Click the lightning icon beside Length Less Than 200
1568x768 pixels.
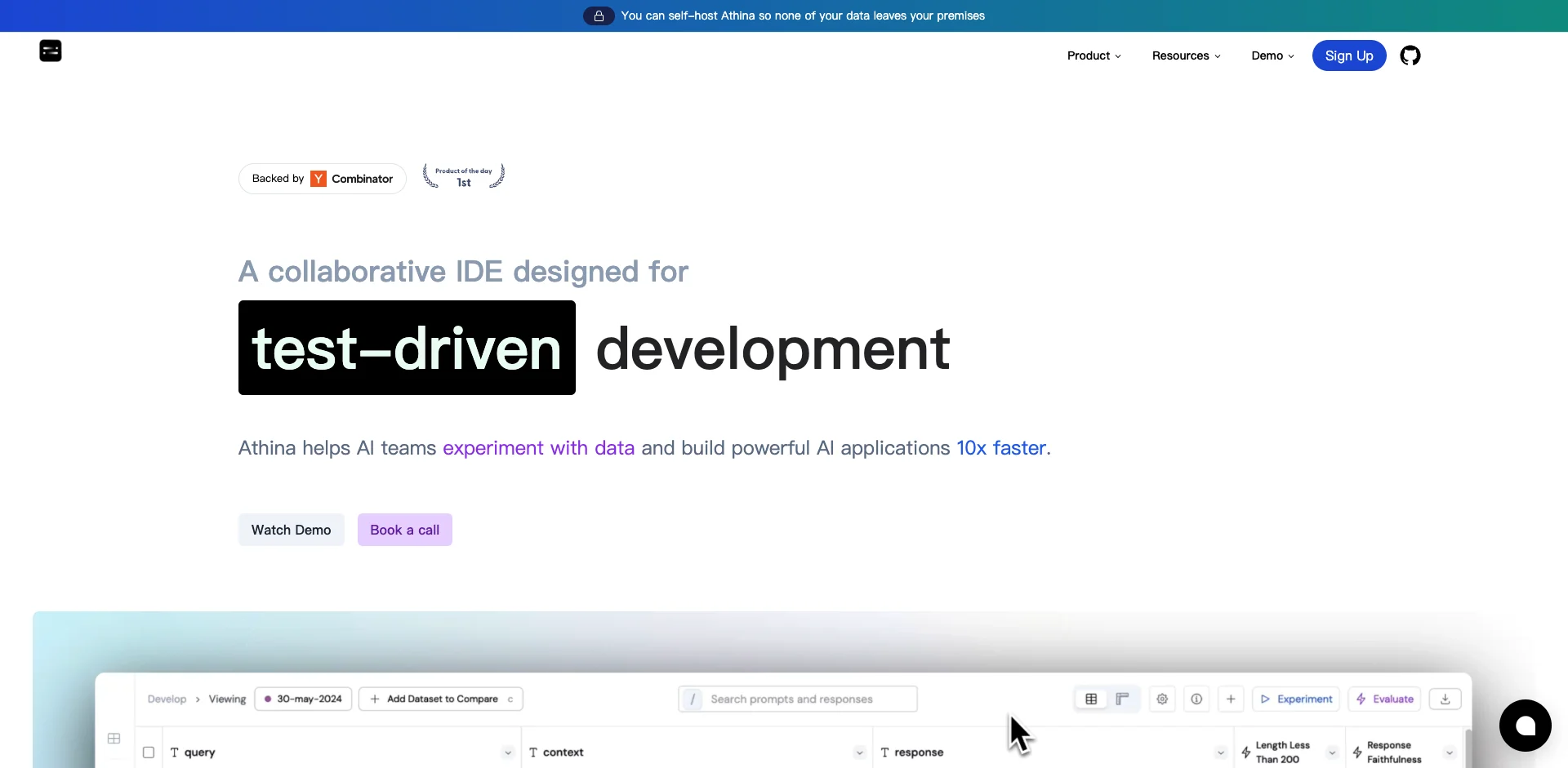(x=1245, y=752)
